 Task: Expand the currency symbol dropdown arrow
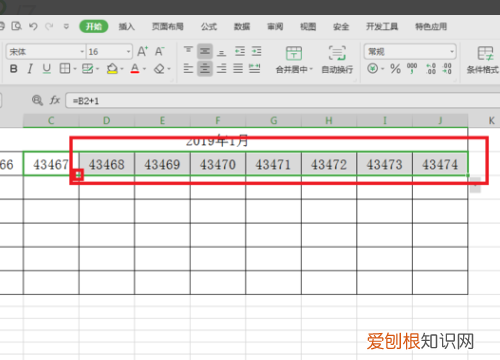pyautogui.click(x=383, y=69)
